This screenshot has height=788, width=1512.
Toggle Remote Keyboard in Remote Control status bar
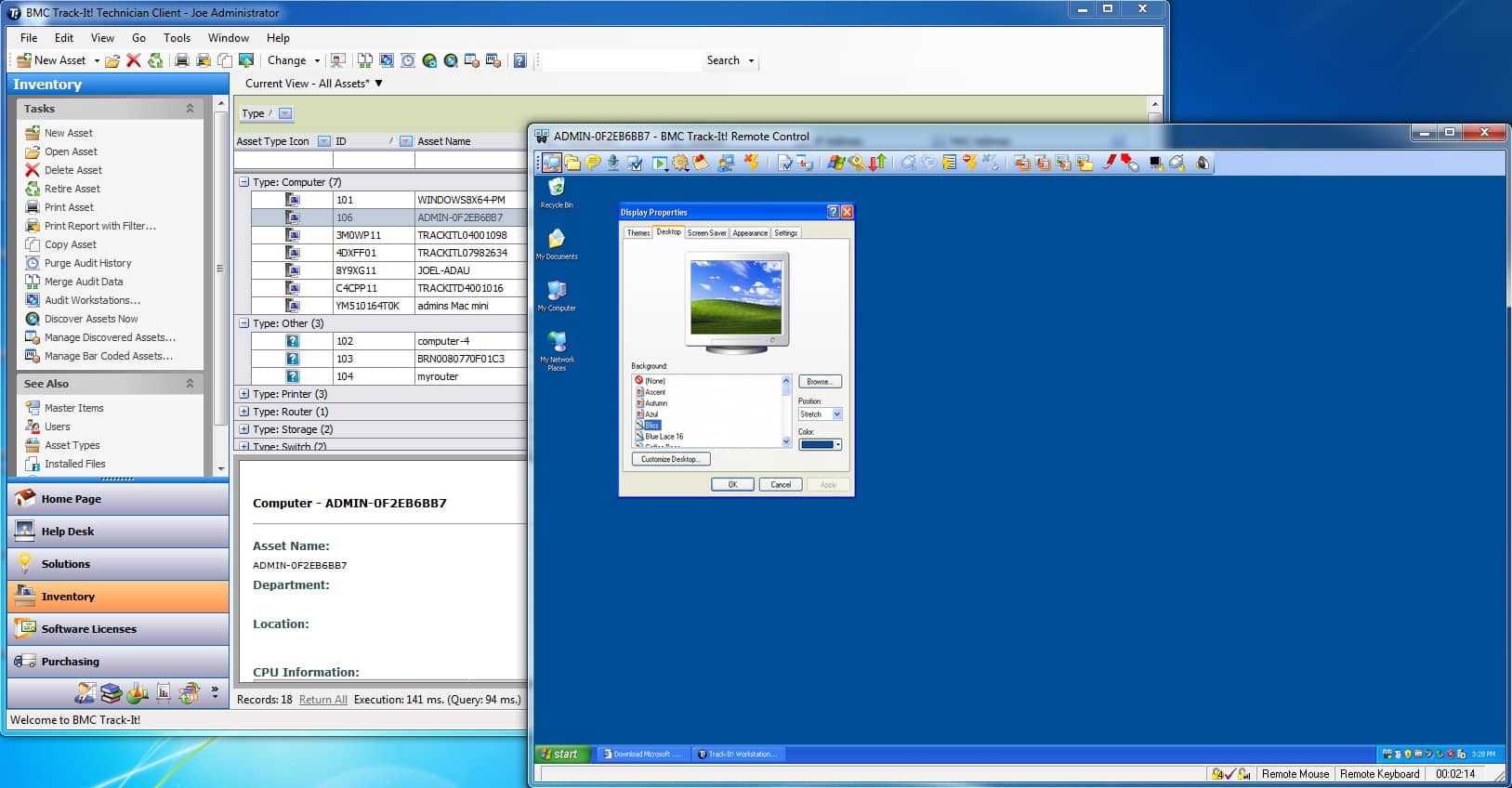click(x=1379, y=774)
